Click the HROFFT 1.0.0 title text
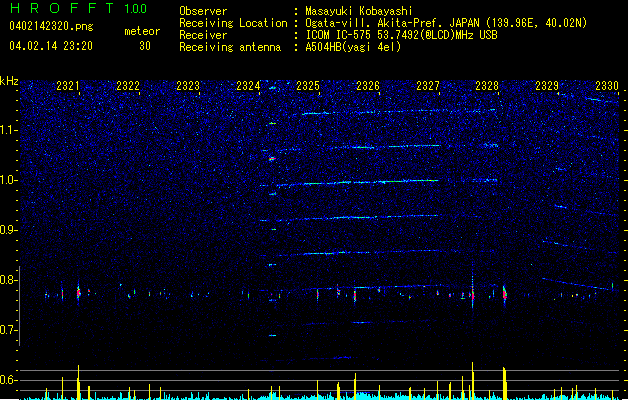The width and height of the screenshot is (629, 400). click(x=78, y=8)
